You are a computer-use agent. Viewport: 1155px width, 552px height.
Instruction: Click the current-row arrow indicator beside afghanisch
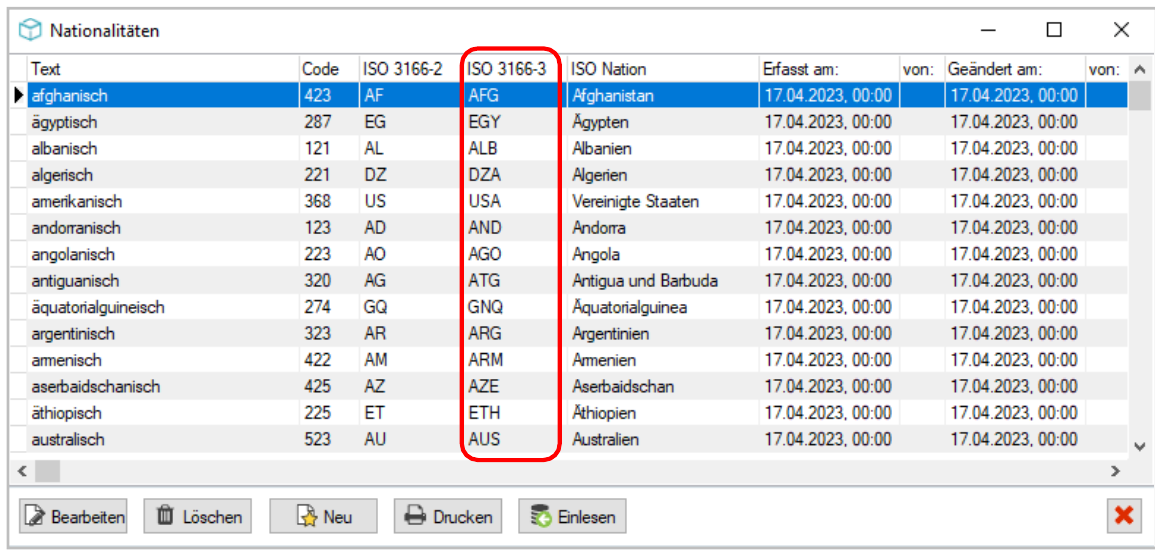click(x=18, y=95)
